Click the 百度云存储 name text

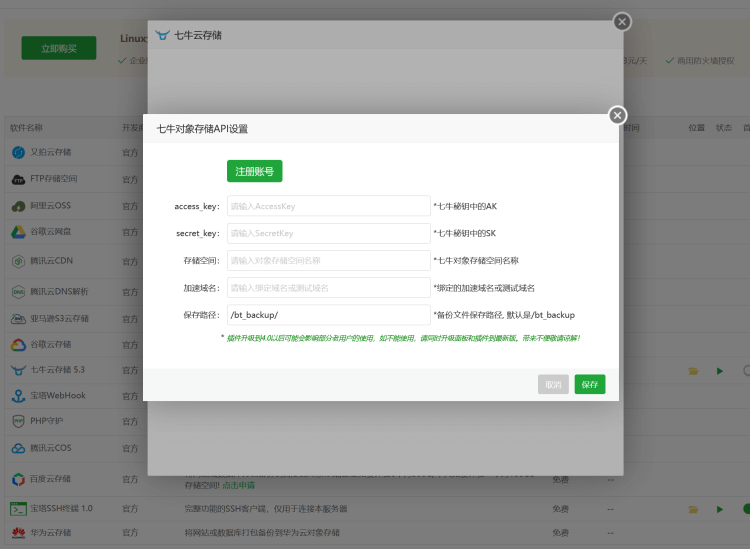[50, 479]
